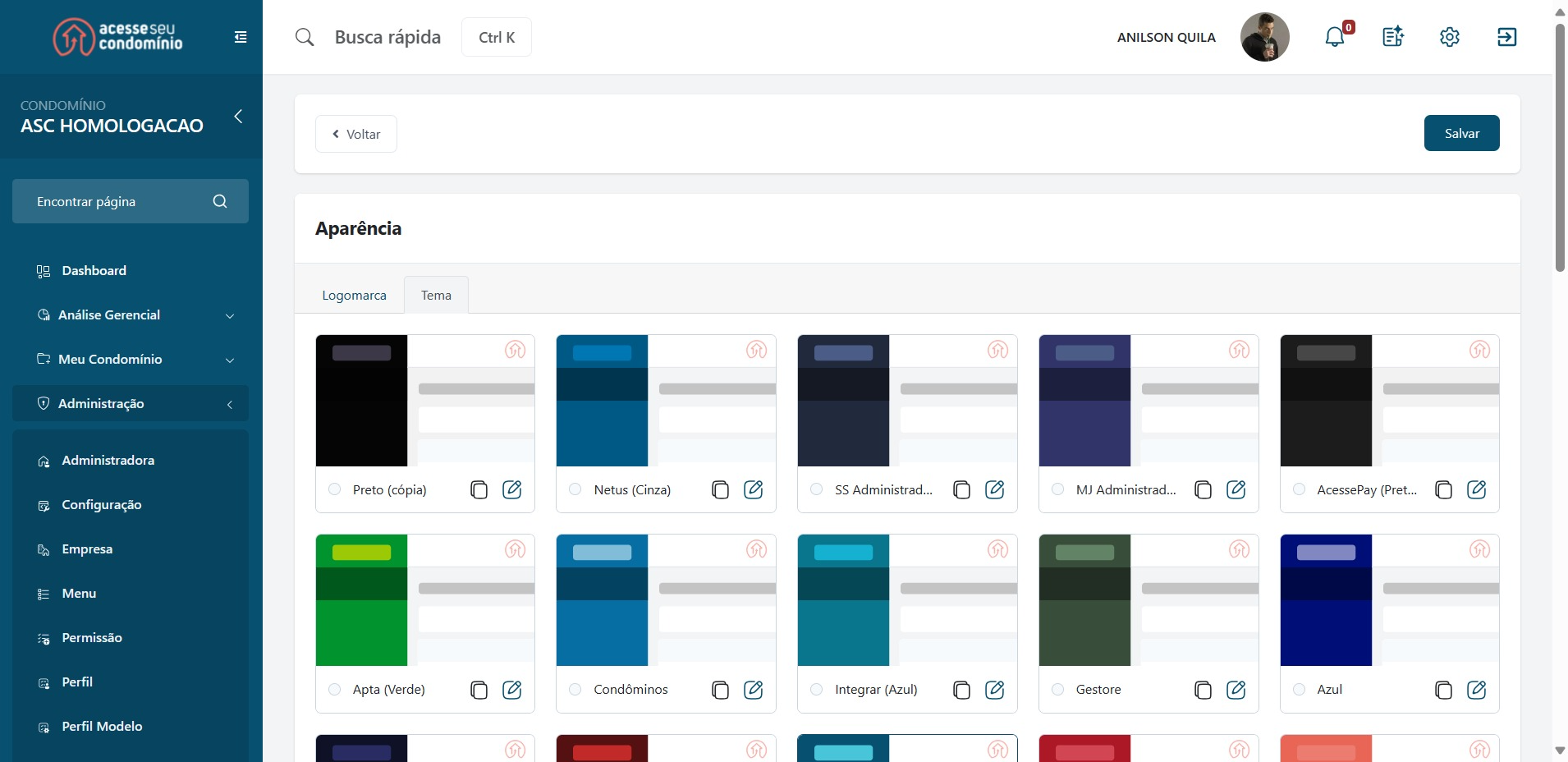Screen dimensions: 1568x762
Task: Select the Netus (Cinza) theme radio
Action: pyautogui.click(x=575, y=489)
